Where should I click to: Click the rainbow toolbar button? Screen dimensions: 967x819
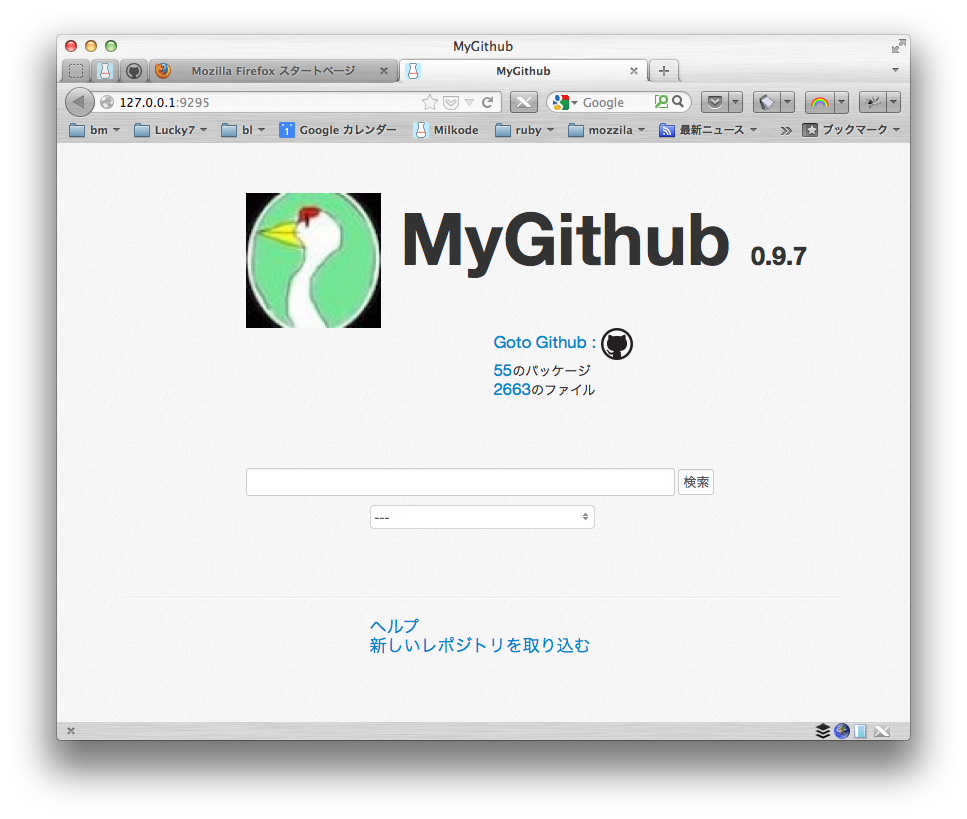click(820, 102)
